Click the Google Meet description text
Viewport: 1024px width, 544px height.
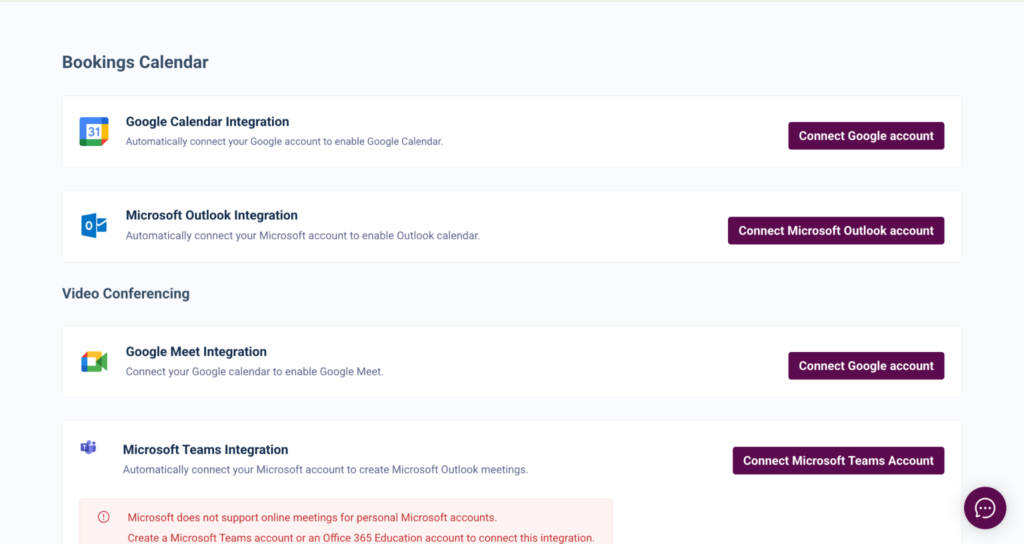coord(254,372)
